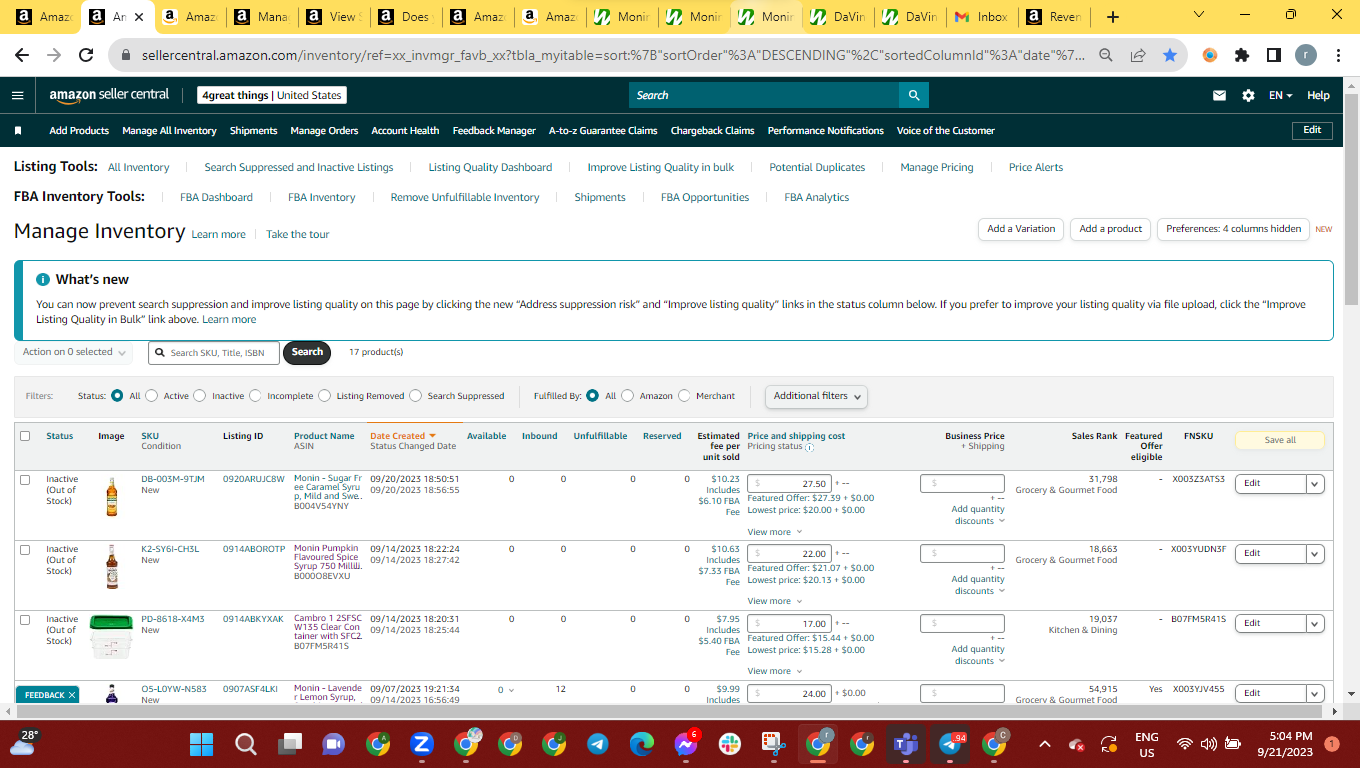
Task: Click the Add a Variation button
Action: click(x=1021, y=229)
